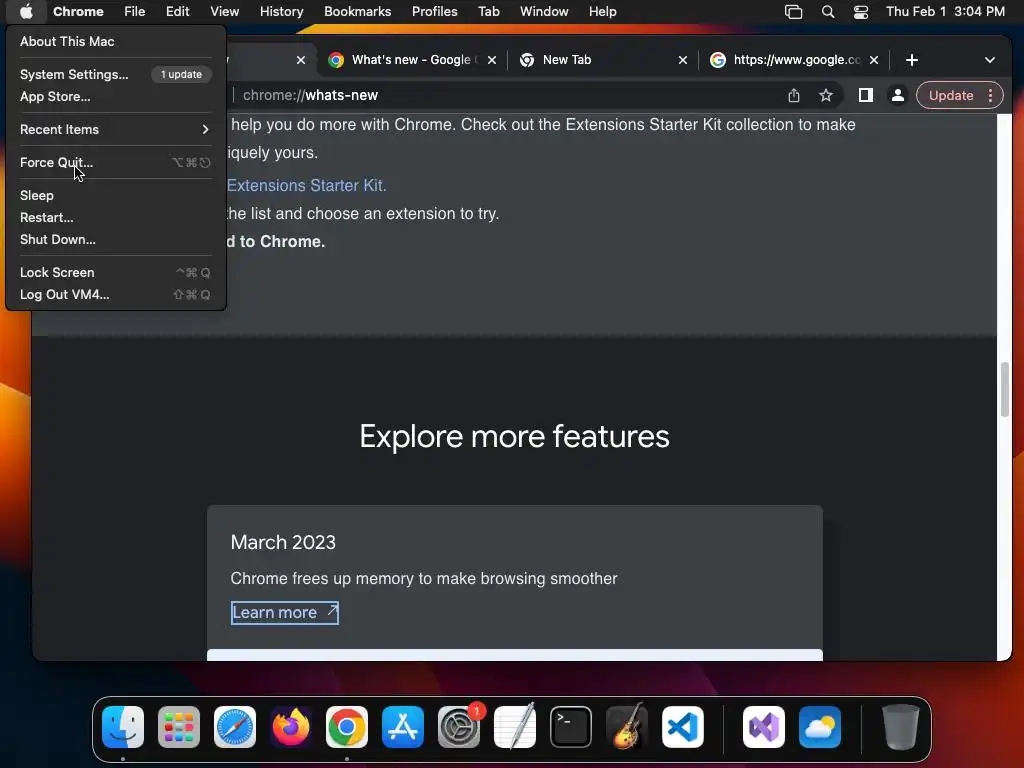Open the Window menu
This screenshot has width=1024, height=768.
[544, 12]
